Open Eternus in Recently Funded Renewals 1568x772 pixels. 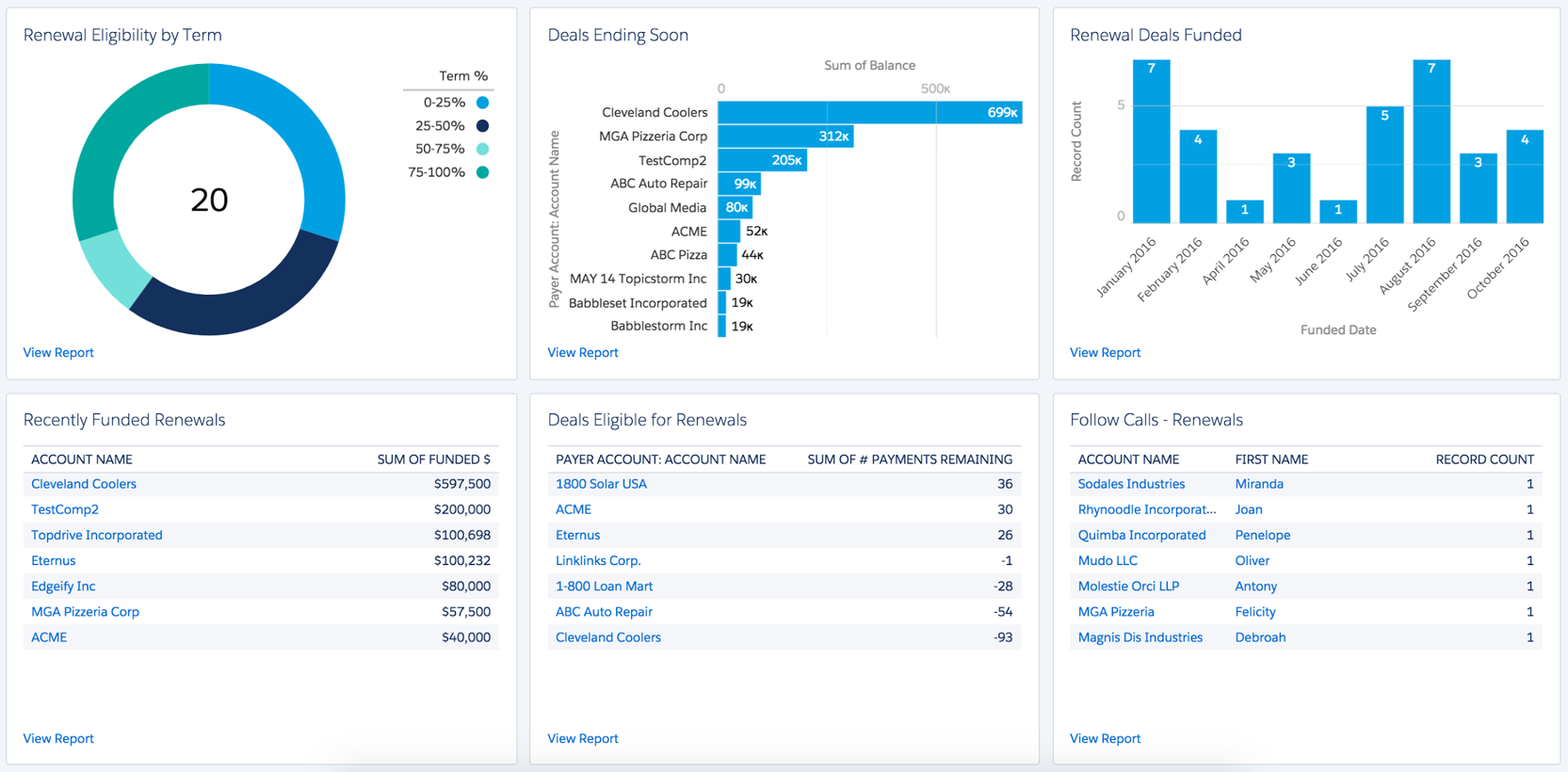53,560
